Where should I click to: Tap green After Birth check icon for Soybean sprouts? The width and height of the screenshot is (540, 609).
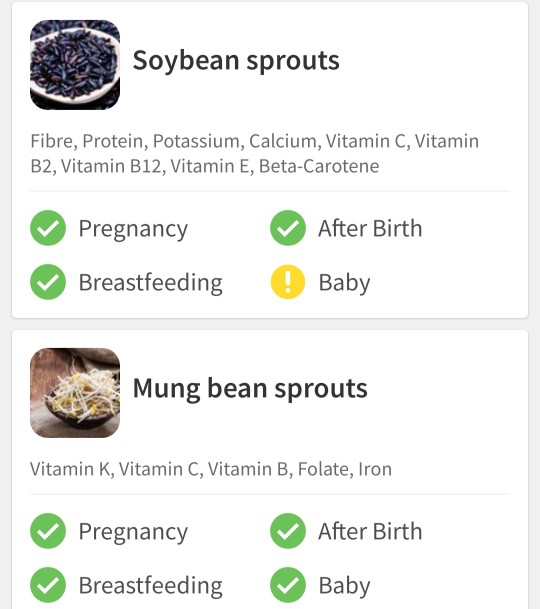(x=288, y=228)
